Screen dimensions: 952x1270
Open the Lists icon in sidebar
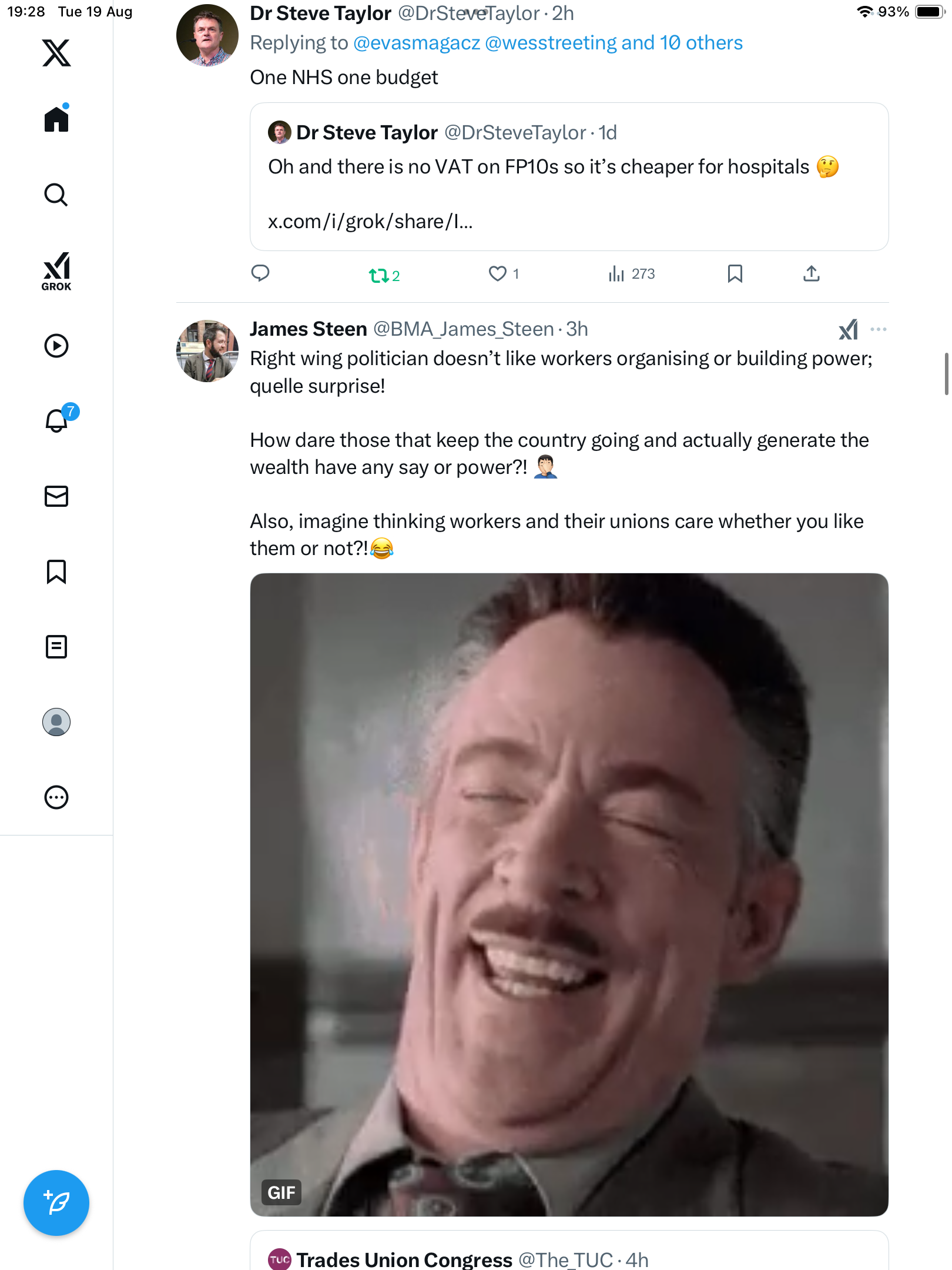coord(56,647)
